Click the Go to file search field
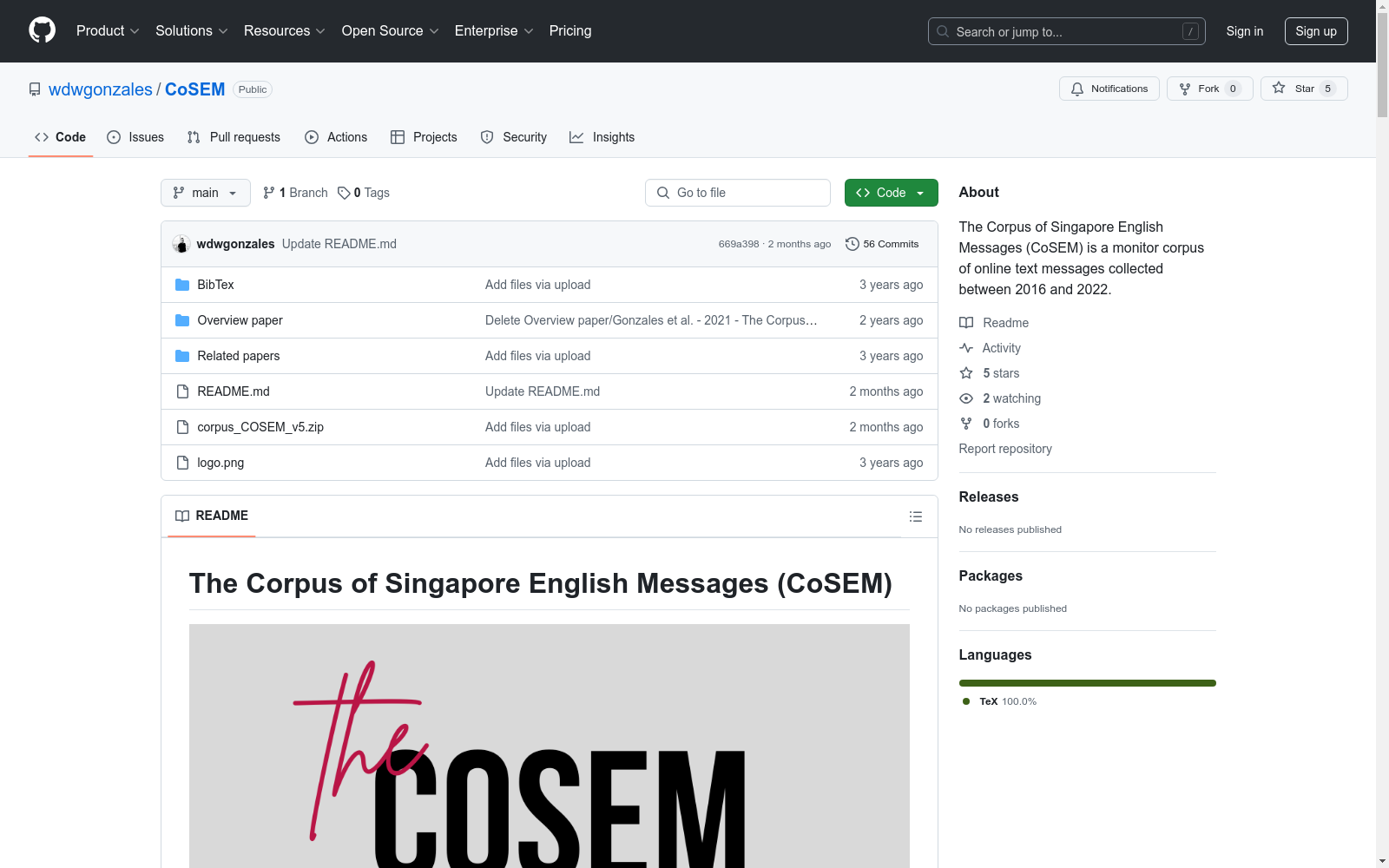The image size is (1389, 868). tap(738, 193)
